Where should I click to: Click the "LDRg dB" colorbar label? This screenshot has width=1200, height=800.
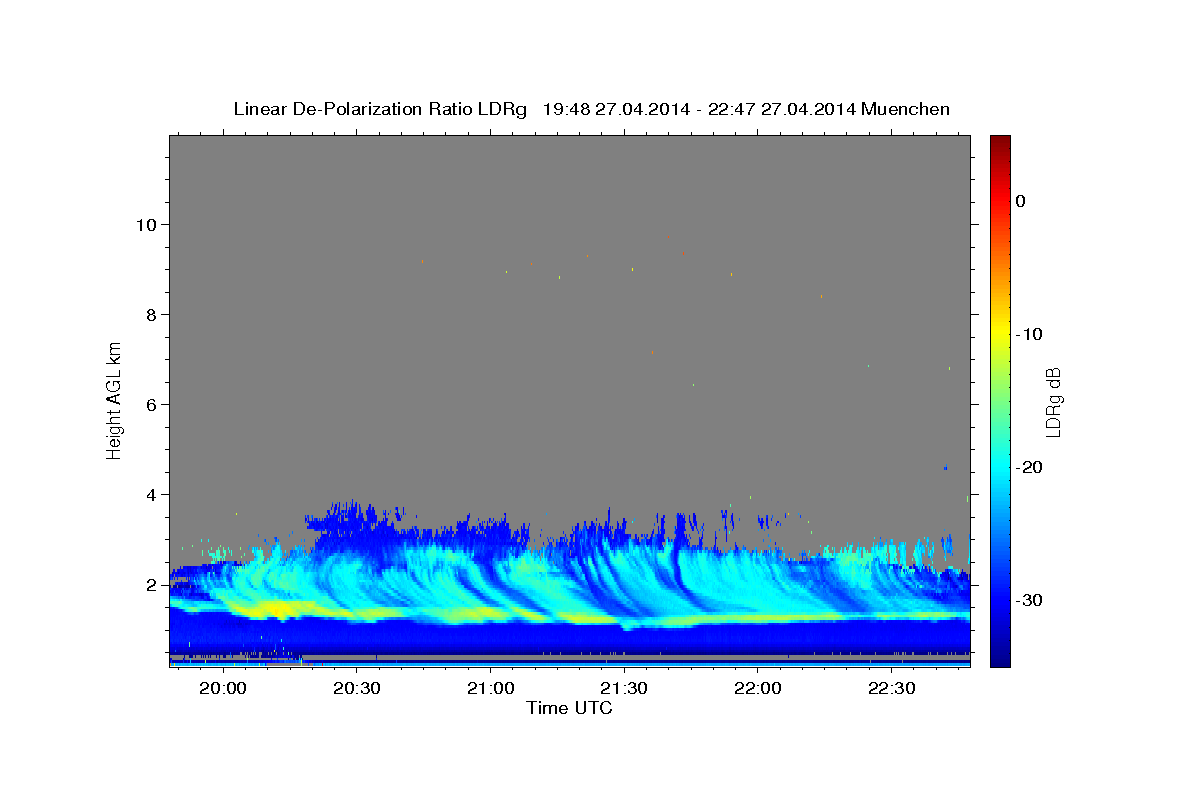(x=1052, y=402)
